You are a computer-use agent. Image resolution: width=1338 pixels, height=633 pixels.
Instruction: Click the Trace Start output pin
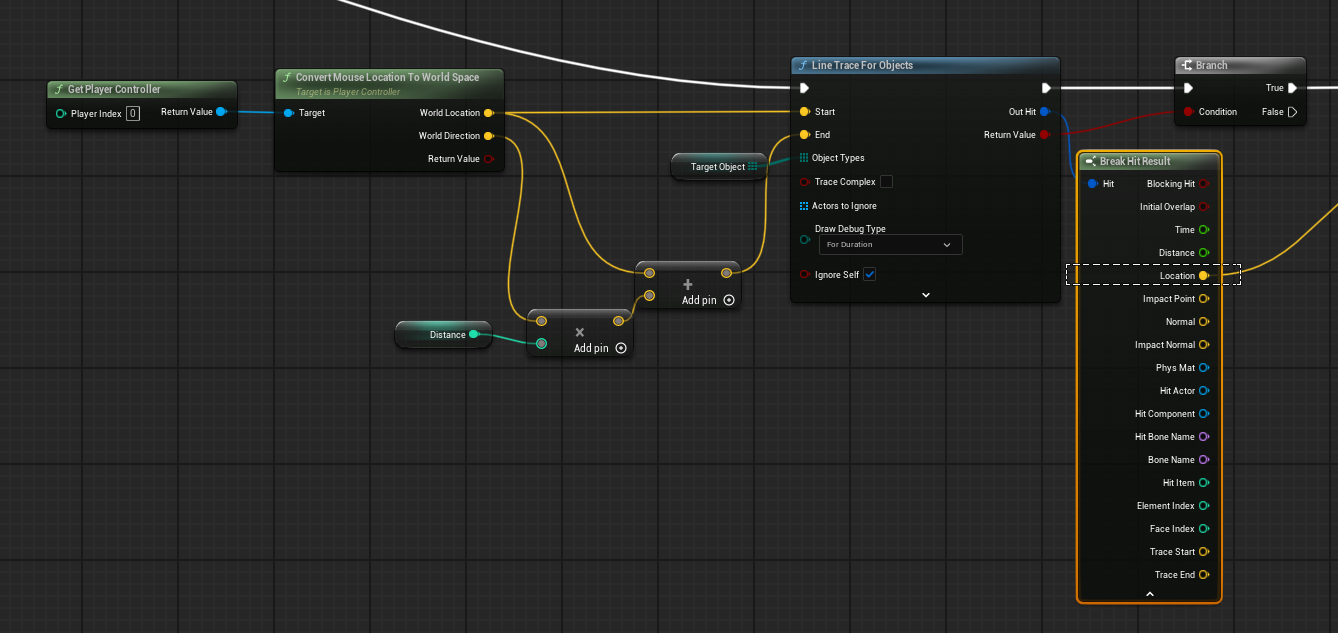coord(1204,552)
